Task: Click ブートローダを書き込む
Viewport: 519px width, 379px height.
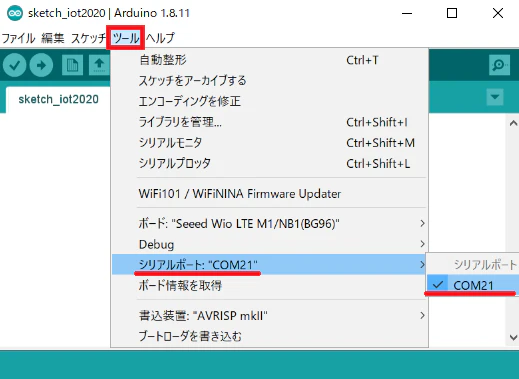Action: 269,336
